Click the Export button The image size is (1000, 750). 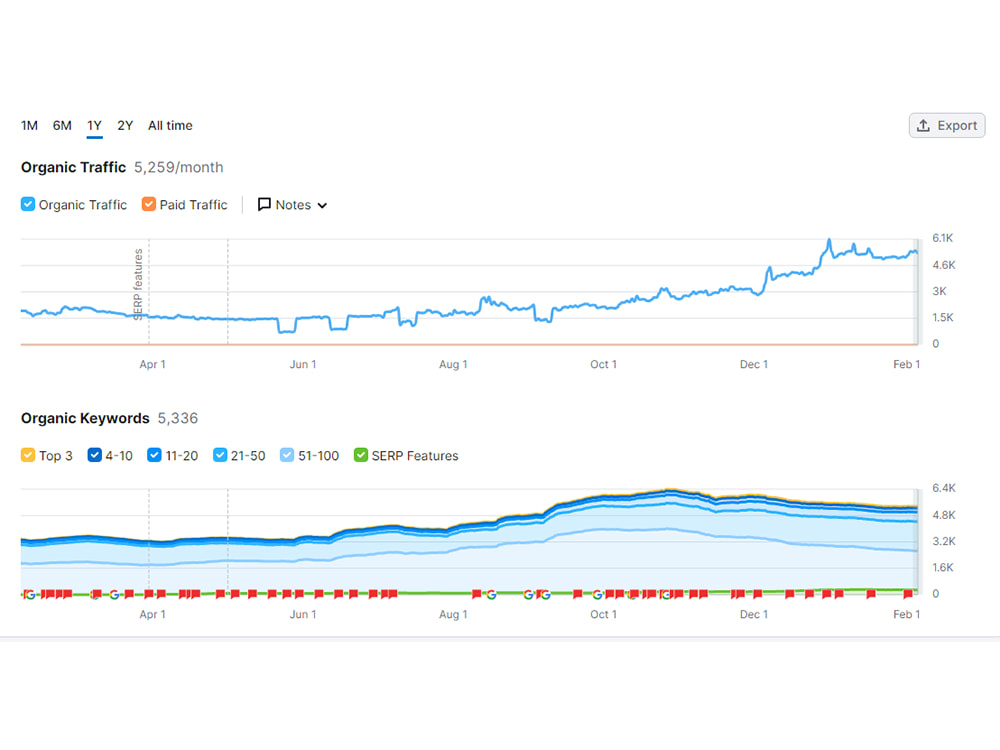947,126
